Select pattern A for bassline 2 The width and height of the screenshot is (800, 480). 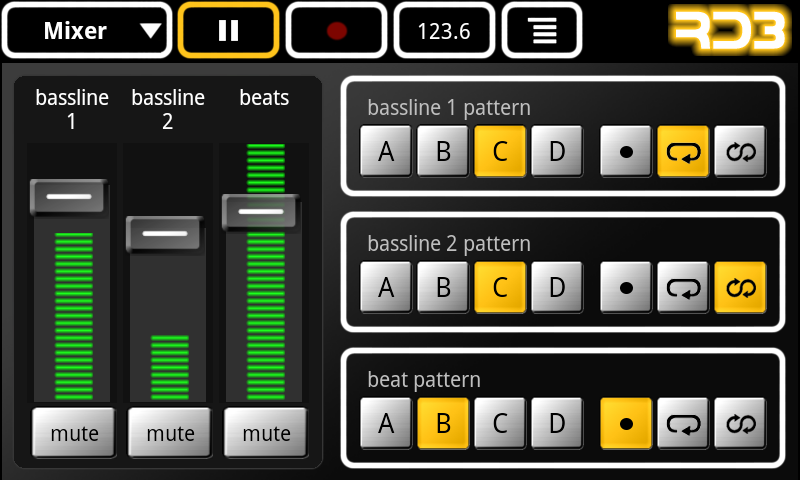[386, 287]
